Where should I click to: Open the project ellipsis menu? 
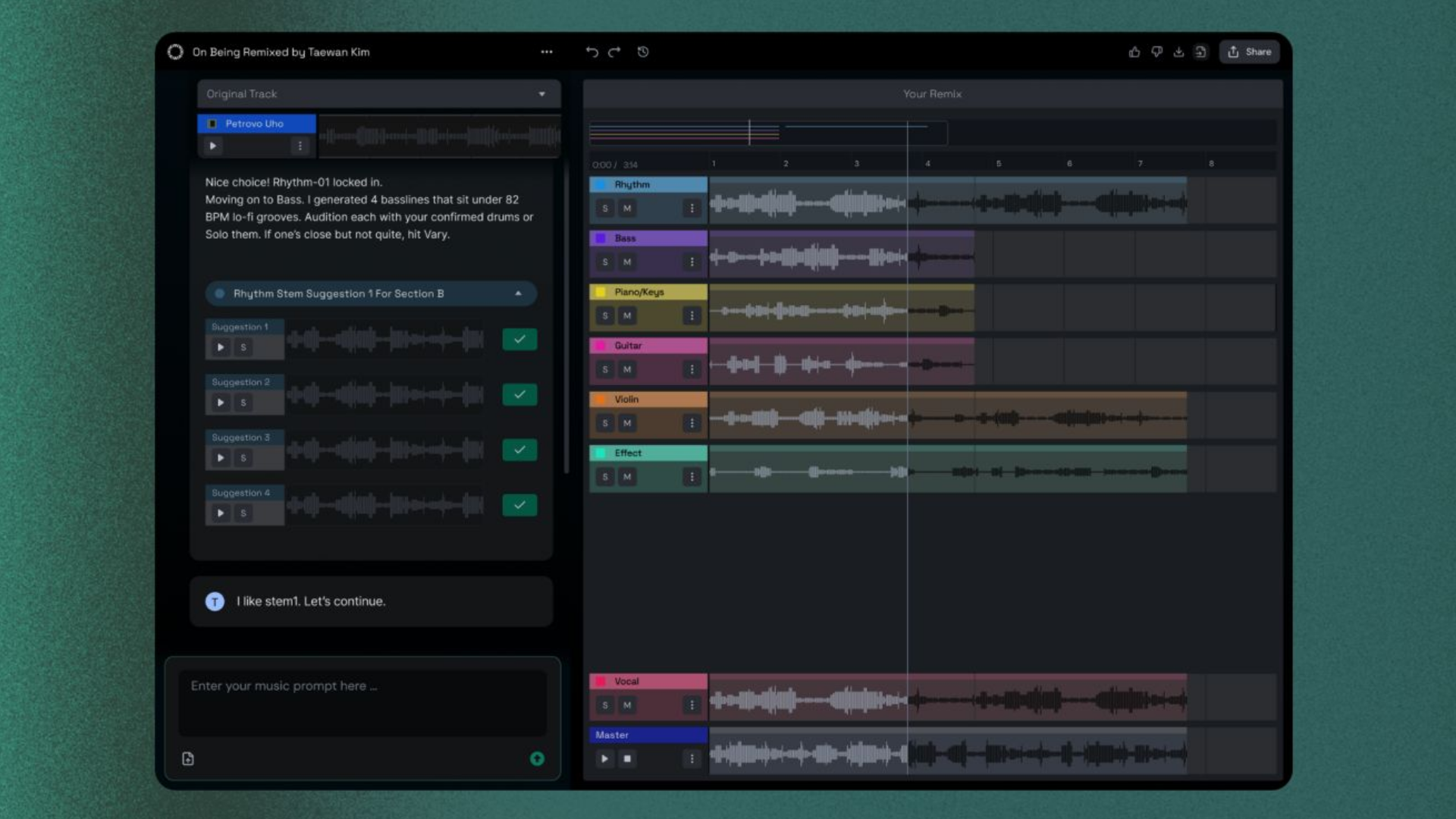pyautogui.click(x=547, y=52)
